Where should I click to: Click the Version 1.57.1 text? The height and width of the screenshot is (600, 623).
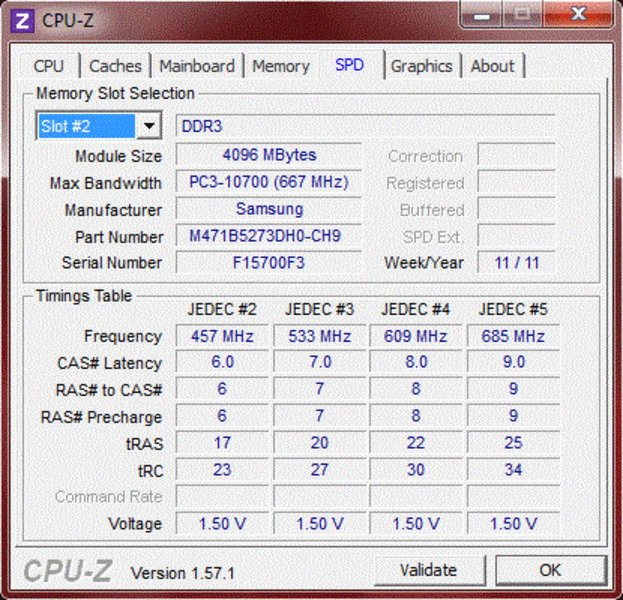click(x=183, y=573)
